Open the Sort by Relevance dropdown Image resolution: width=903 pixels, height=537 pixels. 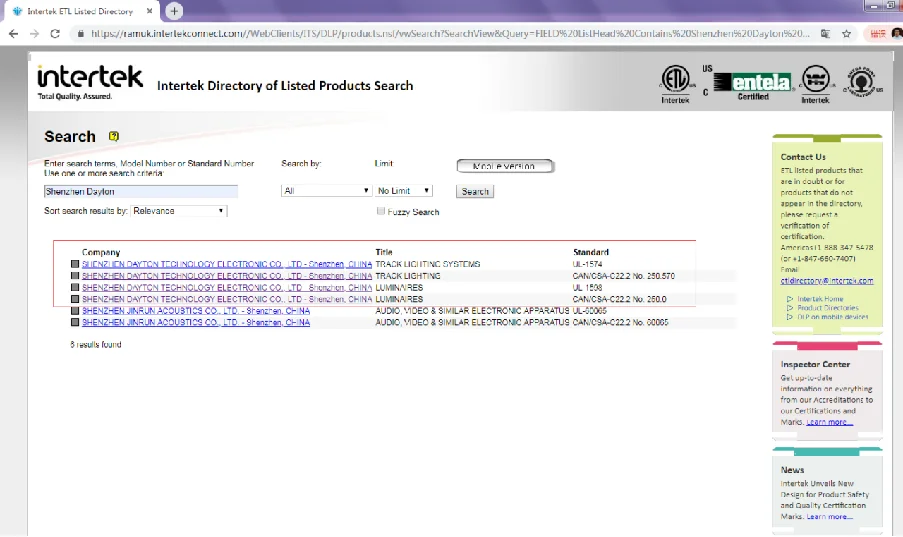[x=179, y=211]
